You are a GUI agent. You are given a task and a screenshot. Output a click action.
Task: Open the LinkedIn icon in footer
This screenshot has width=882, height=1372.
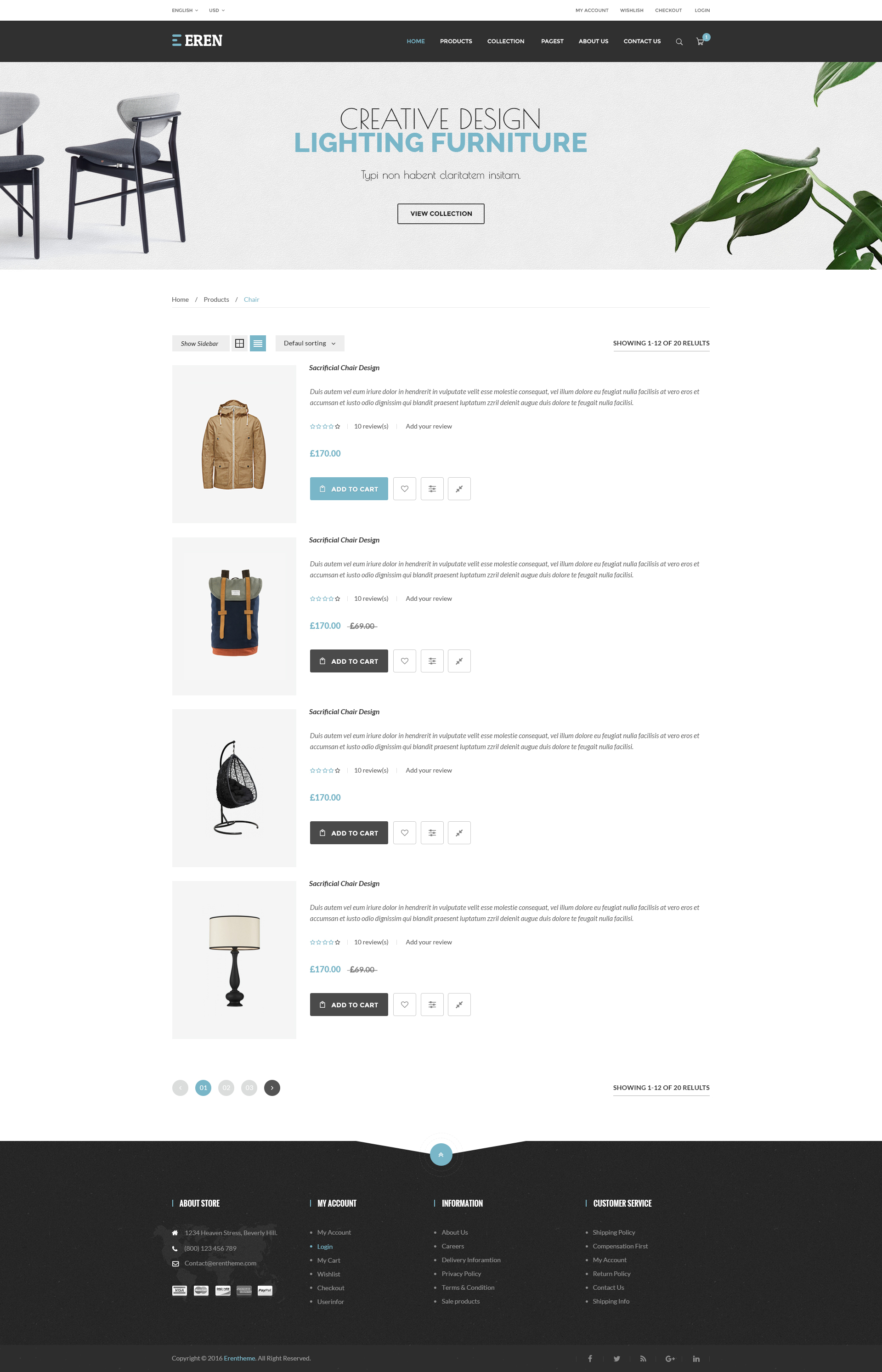pyautogui.click(x=696, y=1358)
